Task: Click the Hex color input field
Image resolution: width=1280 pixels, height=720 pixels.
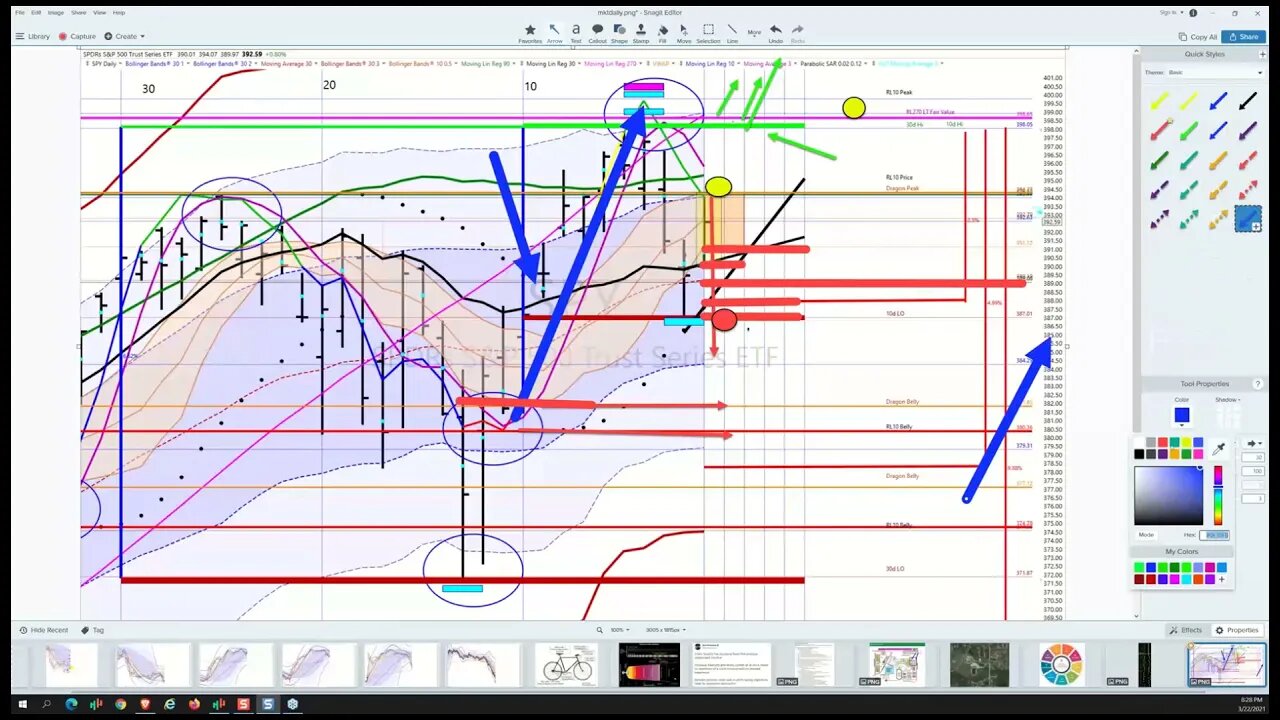Action: [1216, 535]
